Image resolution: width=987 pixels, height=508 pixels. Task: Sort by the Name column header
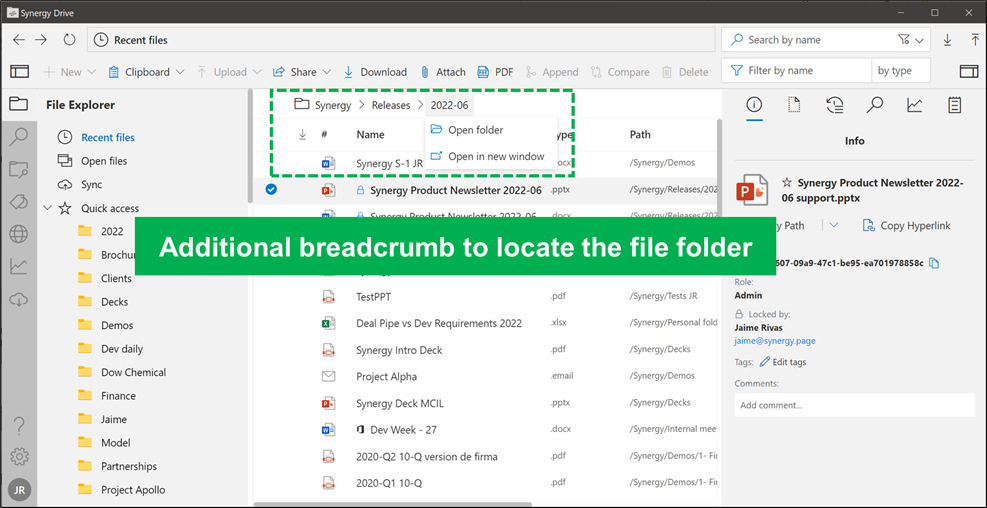tap(370, 134)
